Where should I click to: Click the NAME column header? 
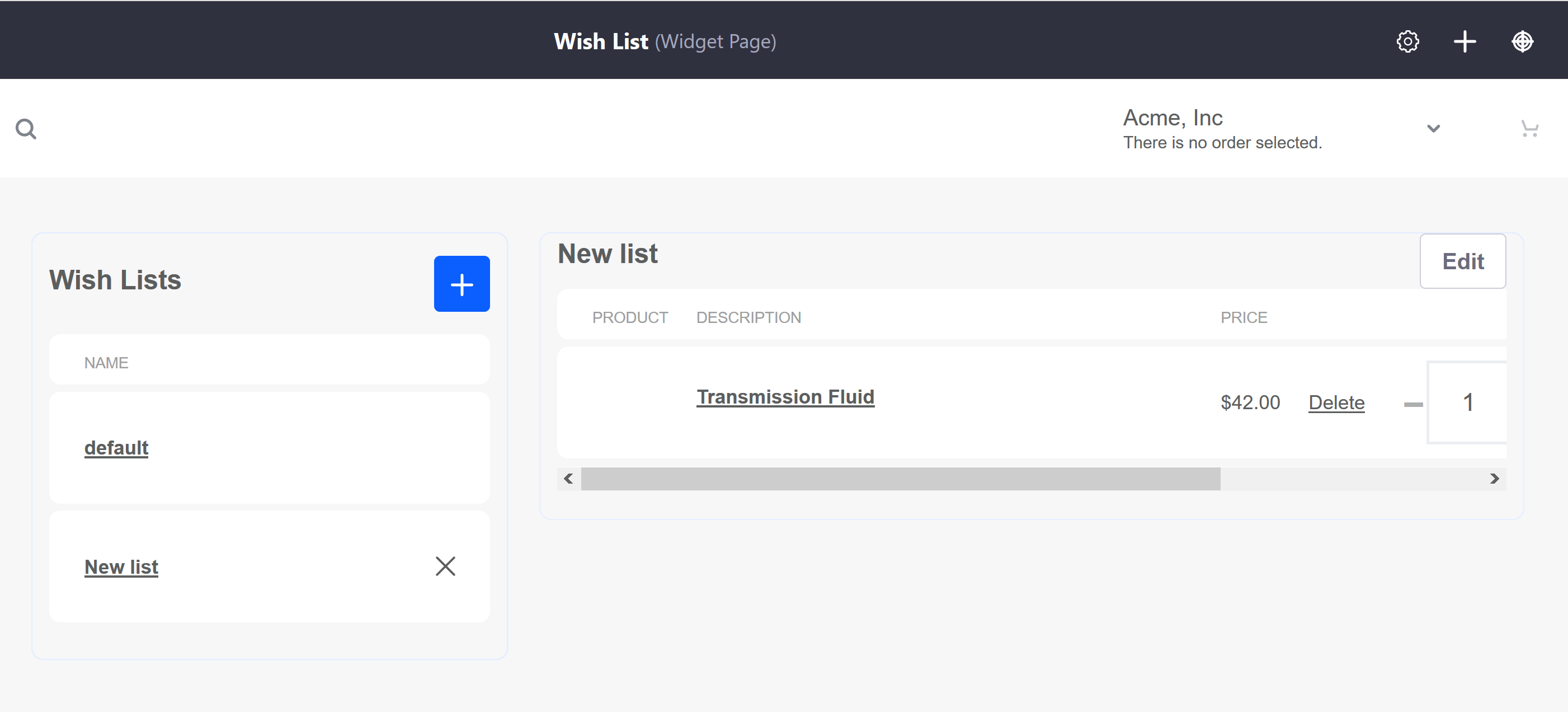click(x=108, y=362)
